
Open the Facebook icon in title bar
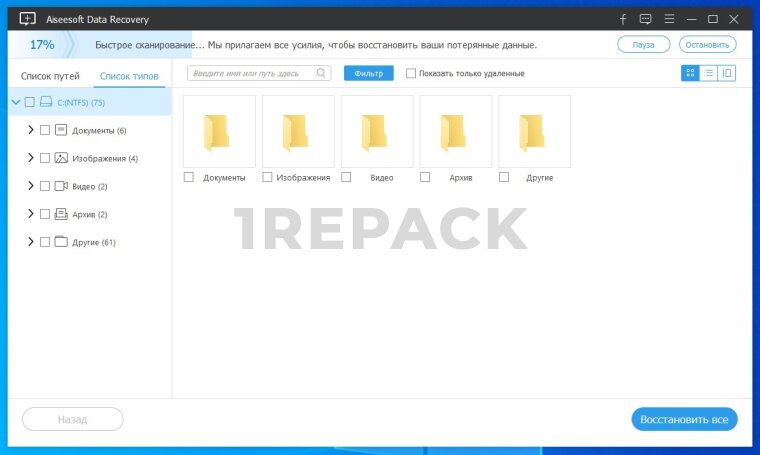pos(623,19)
